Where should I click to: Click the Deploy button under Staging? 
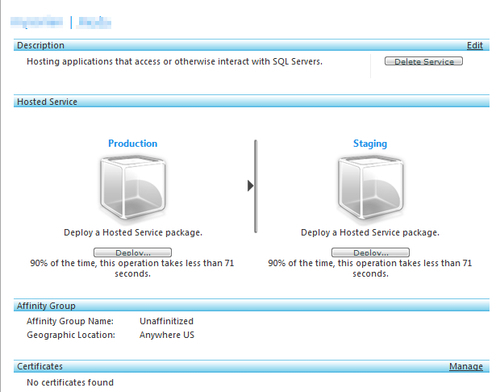click(370, 252)
